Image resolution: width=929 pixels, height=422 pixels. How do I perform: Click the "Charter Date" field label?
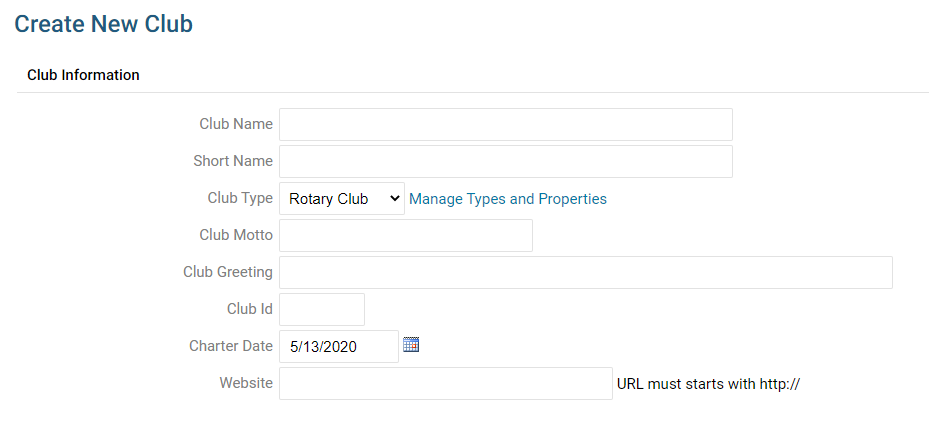pyautogui.click(x=231, y=347)
